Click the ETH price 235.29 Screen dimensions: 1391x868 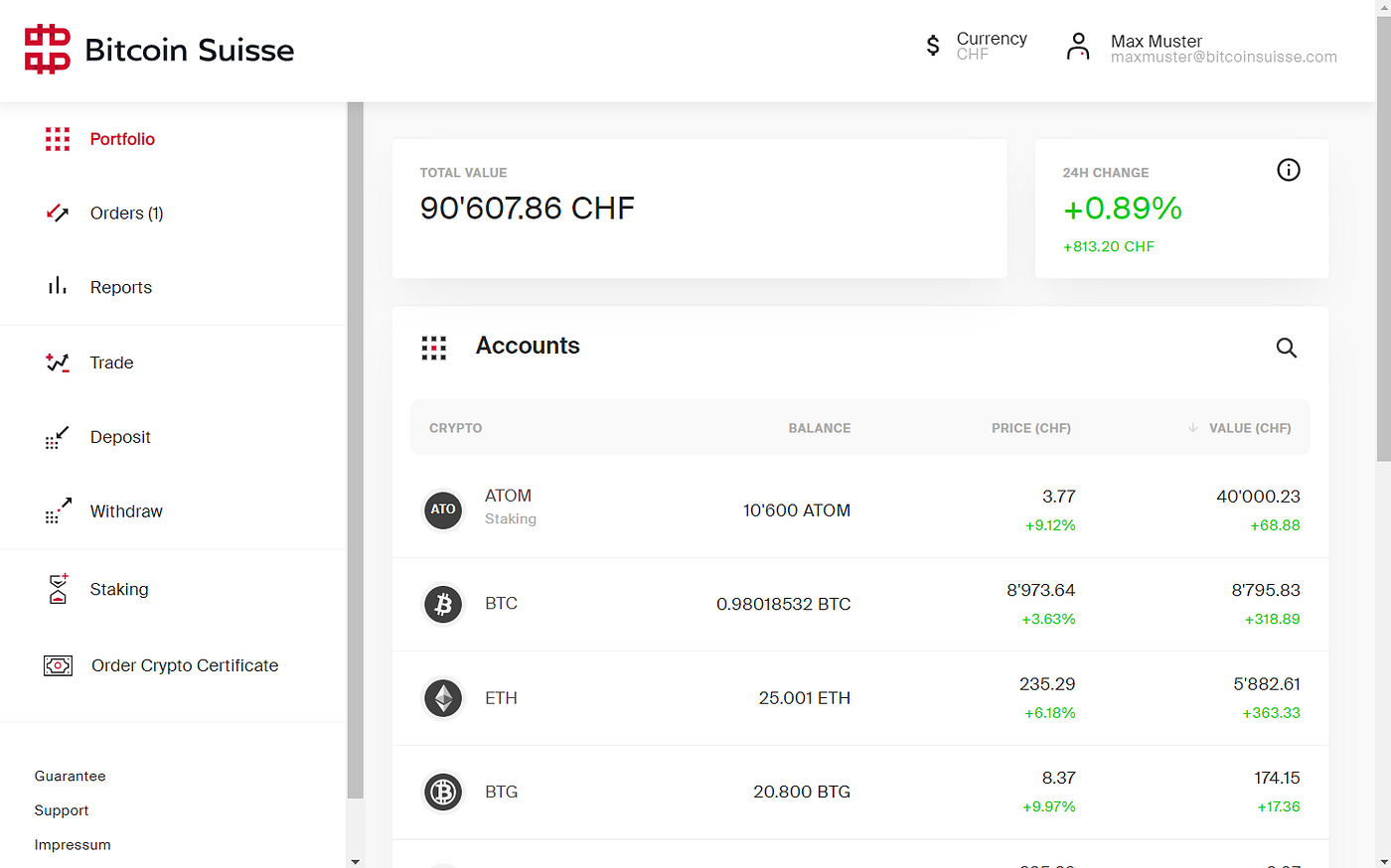coord(1047,684)
